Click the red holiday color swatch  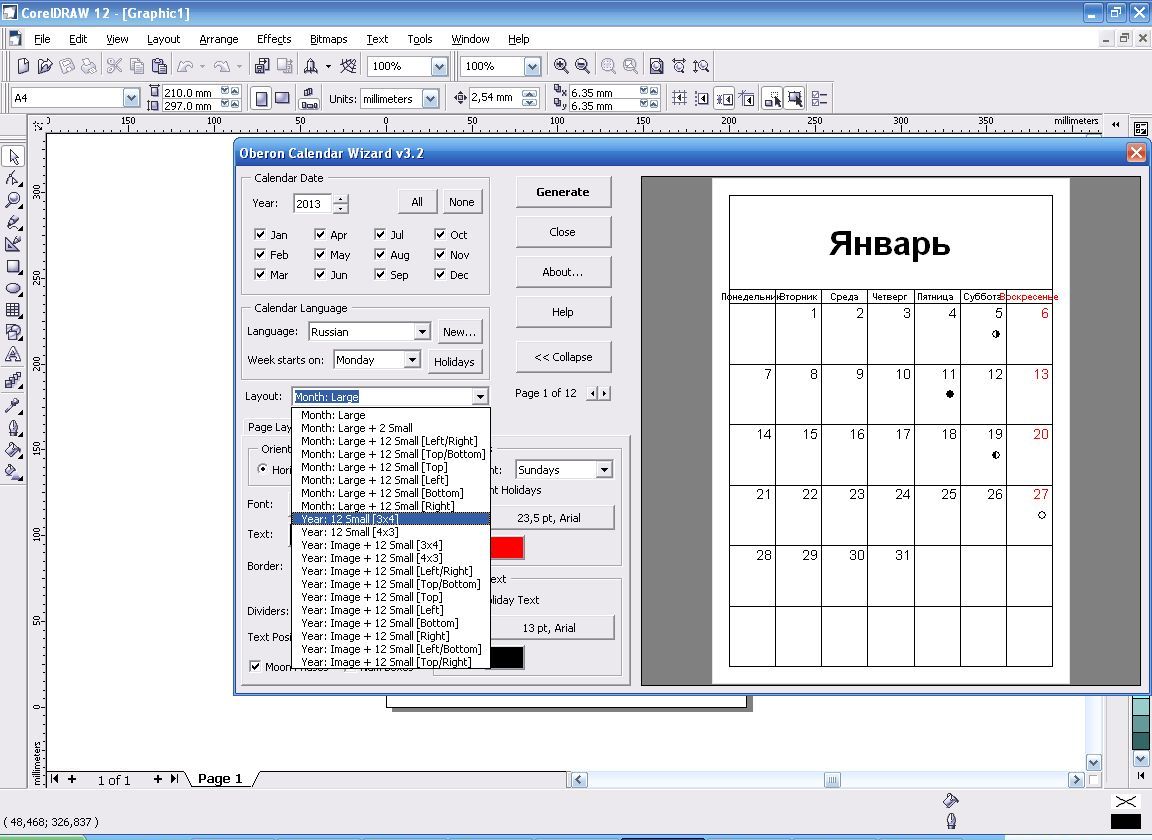click(x=508, y=547)
